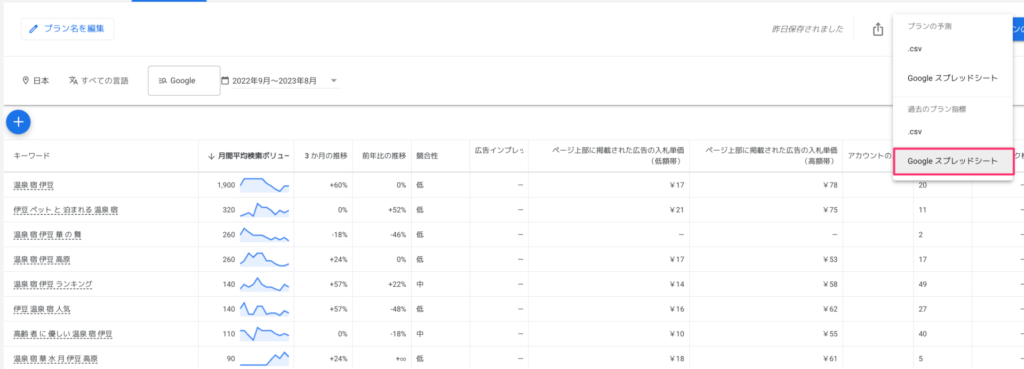Click 日本 location filter

coord(36,81)
